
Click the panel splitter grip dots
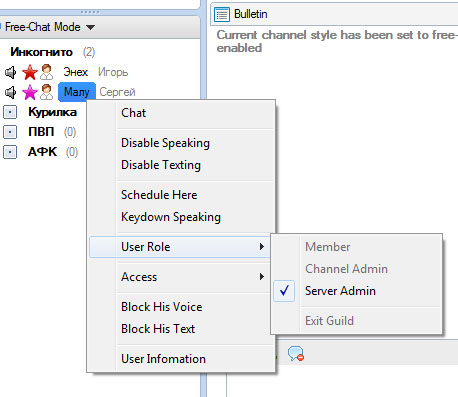(x=90, y=12)
